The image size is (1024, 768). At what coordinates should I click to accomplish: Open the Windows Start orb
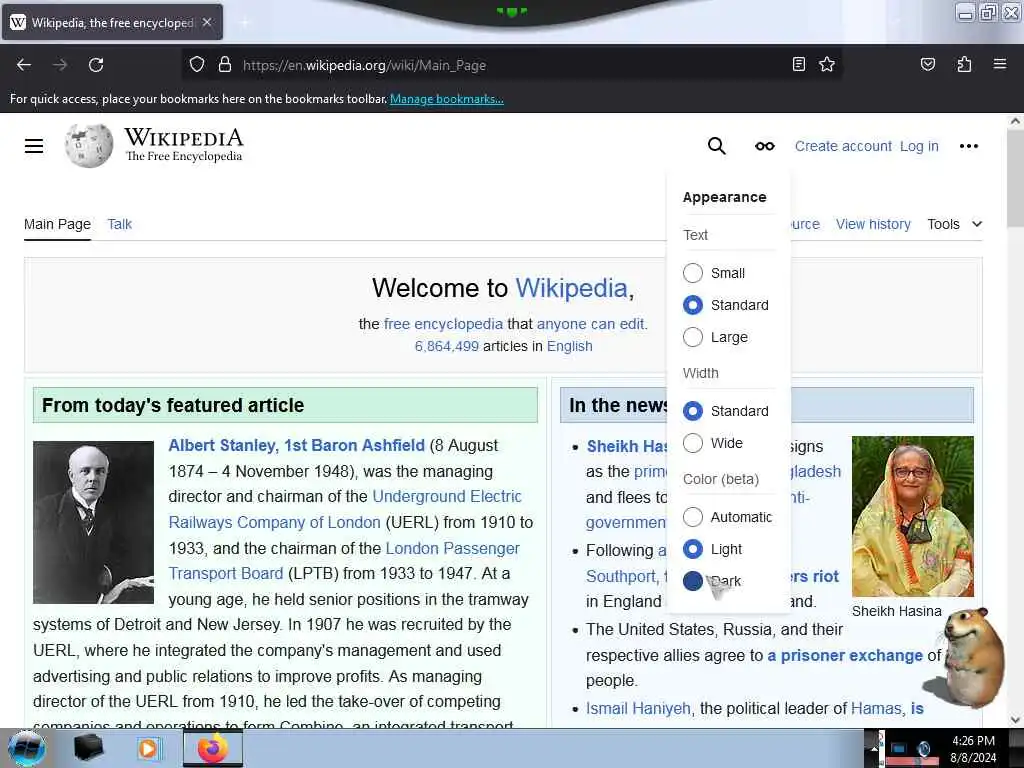(x=27, y=748)
